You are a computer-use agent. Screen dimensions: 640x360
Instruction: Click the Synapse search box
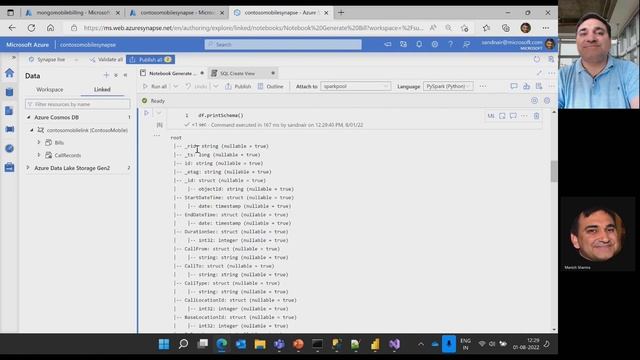tap(283, 44)
